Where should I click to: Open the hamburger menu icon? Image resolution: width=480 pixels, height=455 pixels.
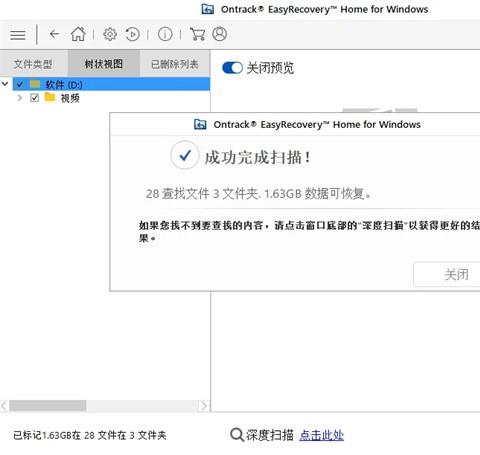18,35
